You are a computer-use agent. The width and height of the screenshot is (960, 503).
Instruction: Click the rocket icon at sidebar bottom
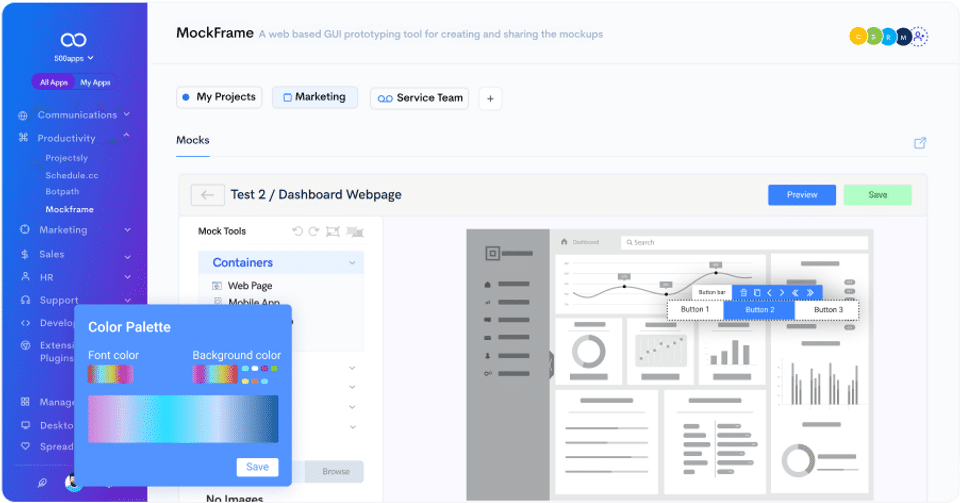(42, 483)
